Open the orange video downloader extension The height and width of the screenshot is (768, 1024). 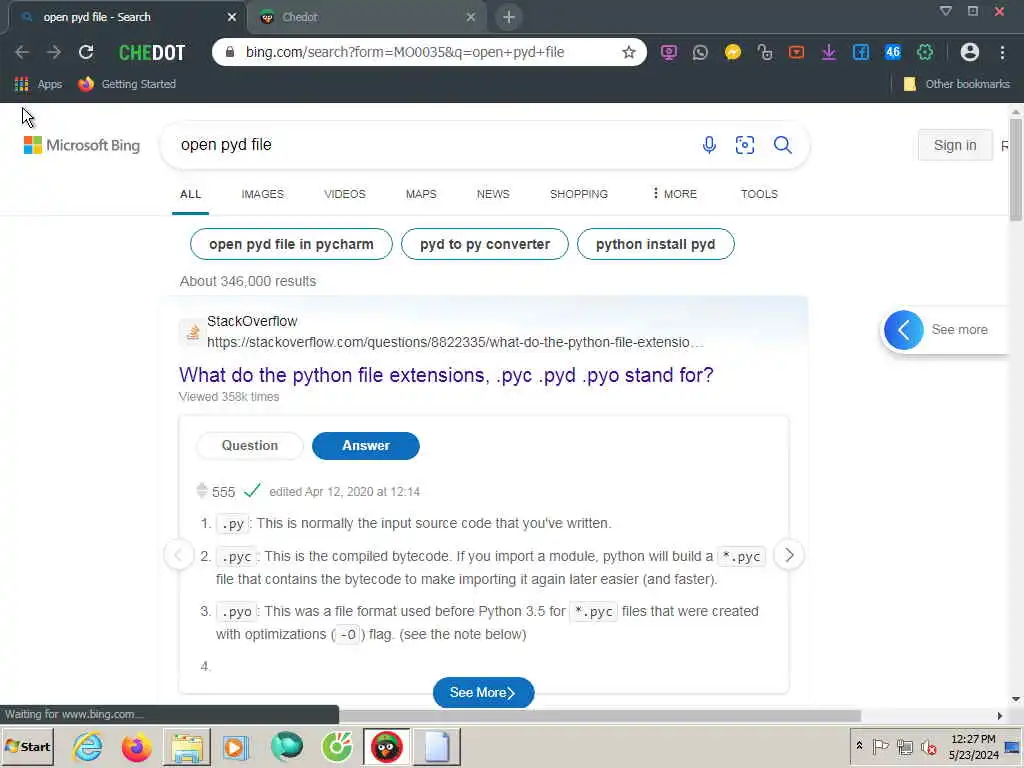[797, 52]
